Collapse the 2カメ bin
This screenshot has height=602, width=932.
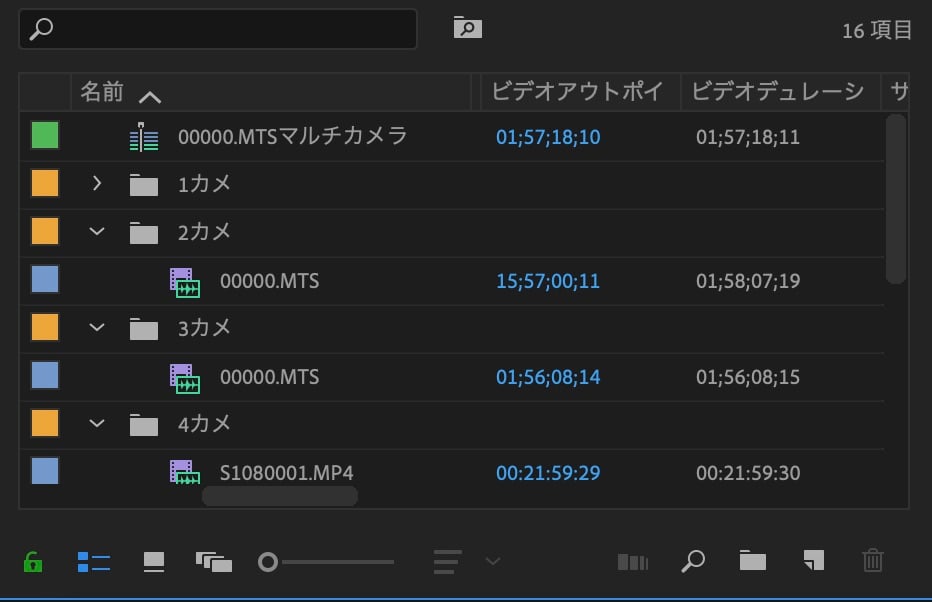pos(97,232)
